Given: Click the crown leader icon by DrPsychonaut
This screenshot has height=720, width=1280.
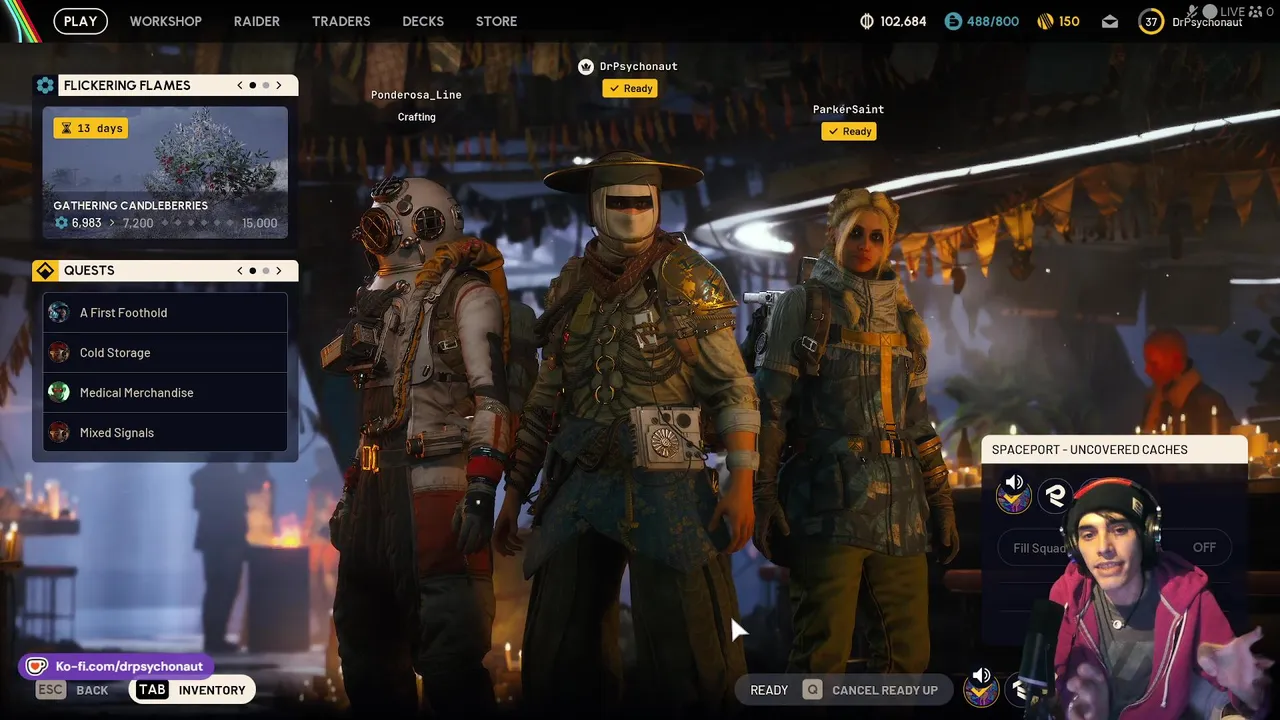Looking at the screenshot, I should [x=586, y=66].
